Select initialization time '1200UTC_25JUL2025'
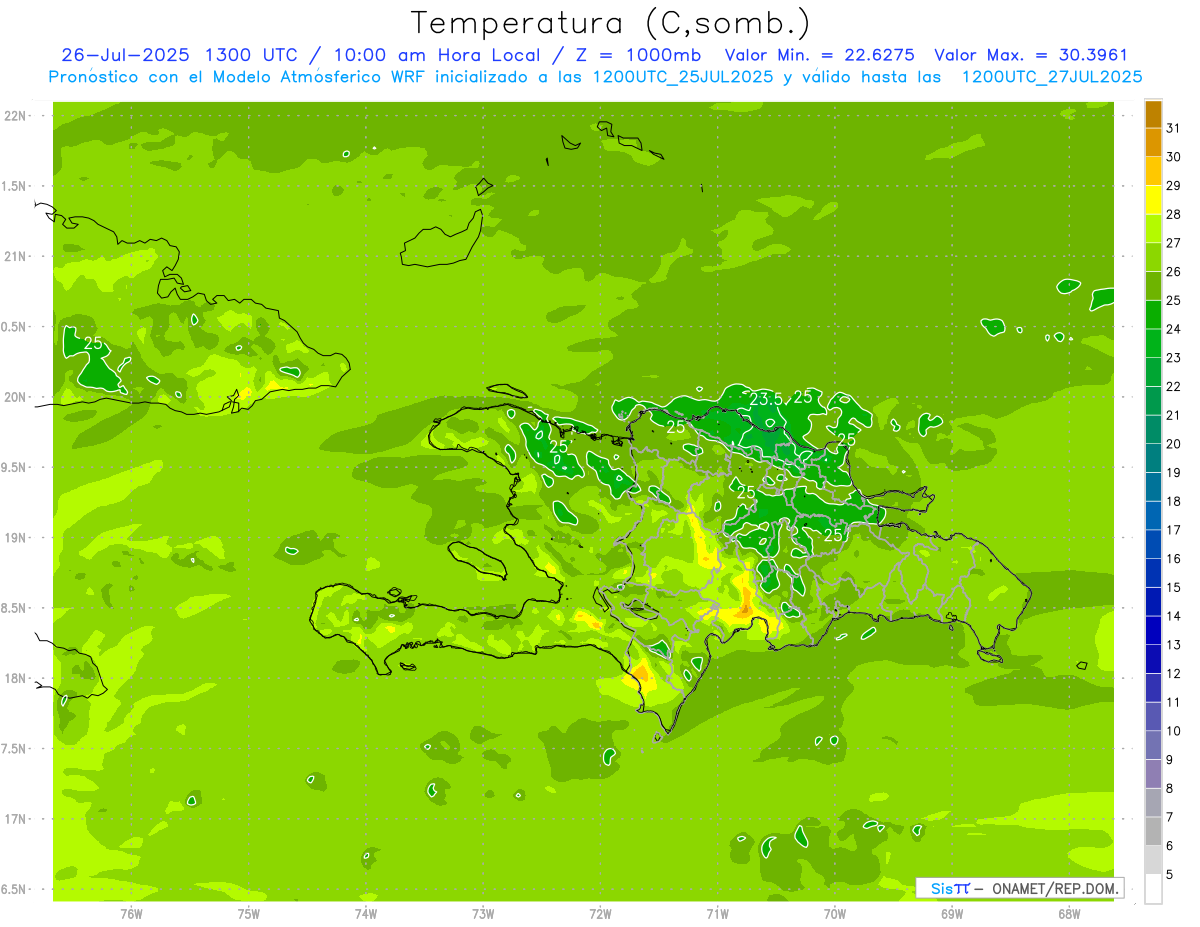Screen dimensions: 1200x927 tap(684, 77)
